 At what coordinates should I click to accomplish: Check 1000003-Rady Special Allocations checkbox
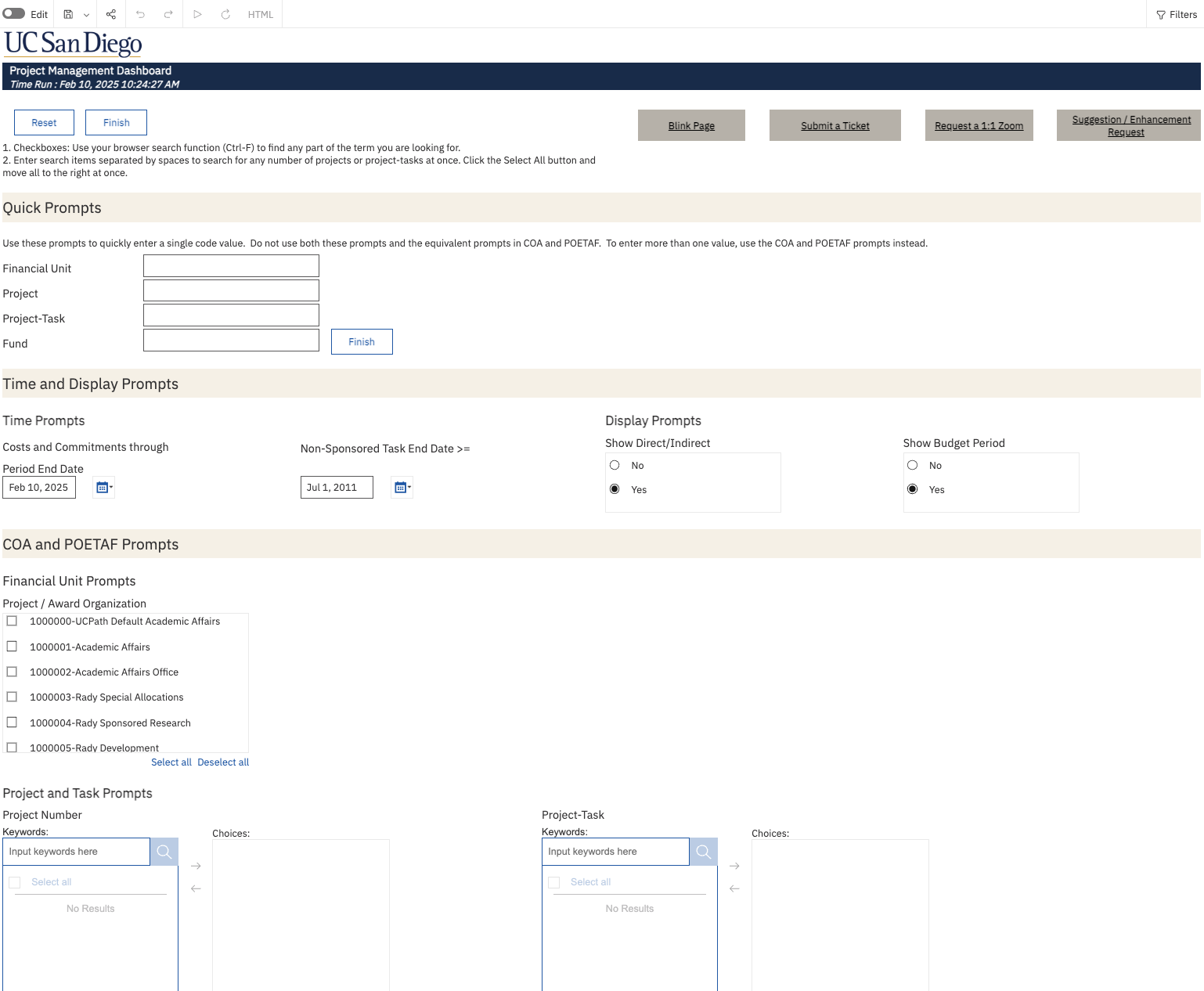[x=12, y=697]
